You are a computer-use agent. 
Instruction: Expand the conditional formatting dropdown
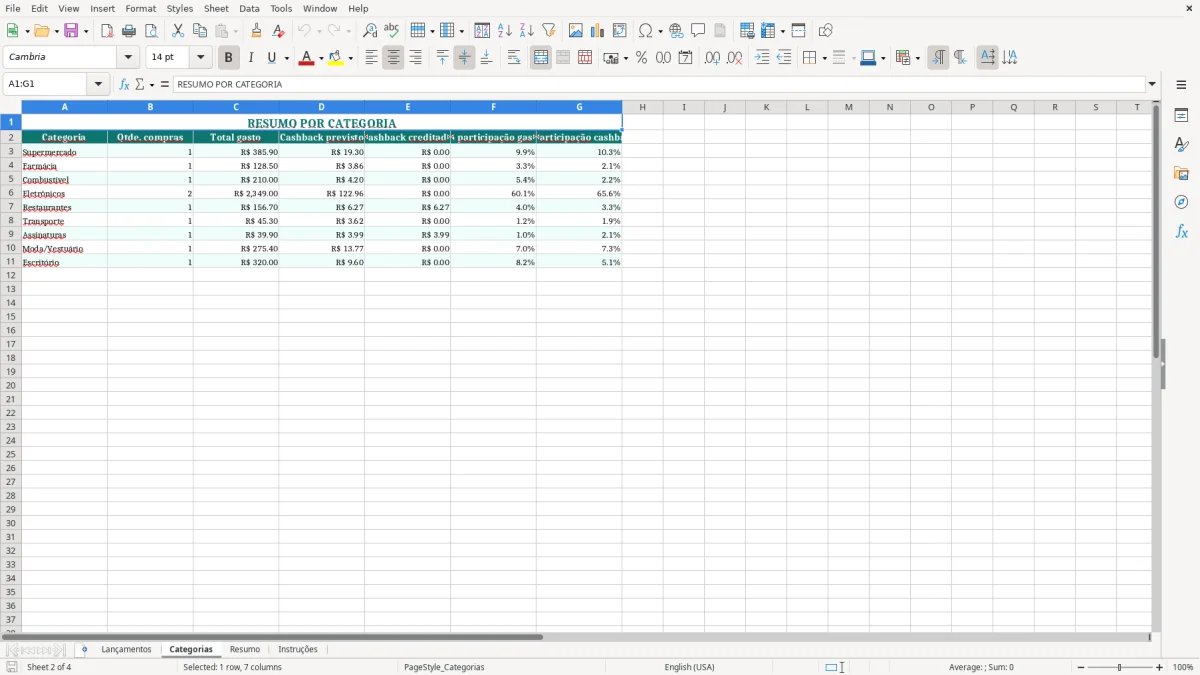click(917, 58)
